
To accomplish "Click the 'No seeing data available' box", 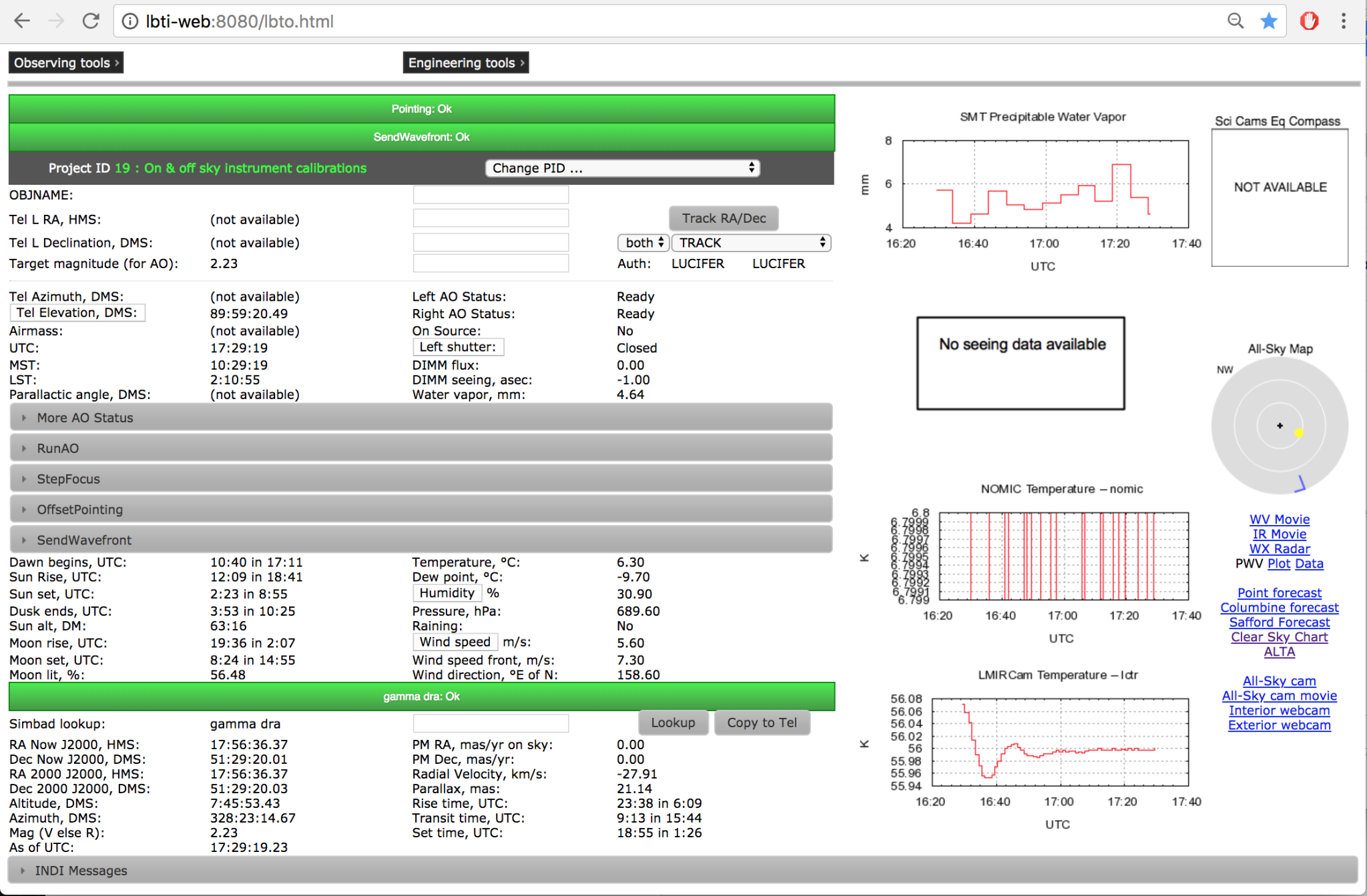I will pos(1021,363).
